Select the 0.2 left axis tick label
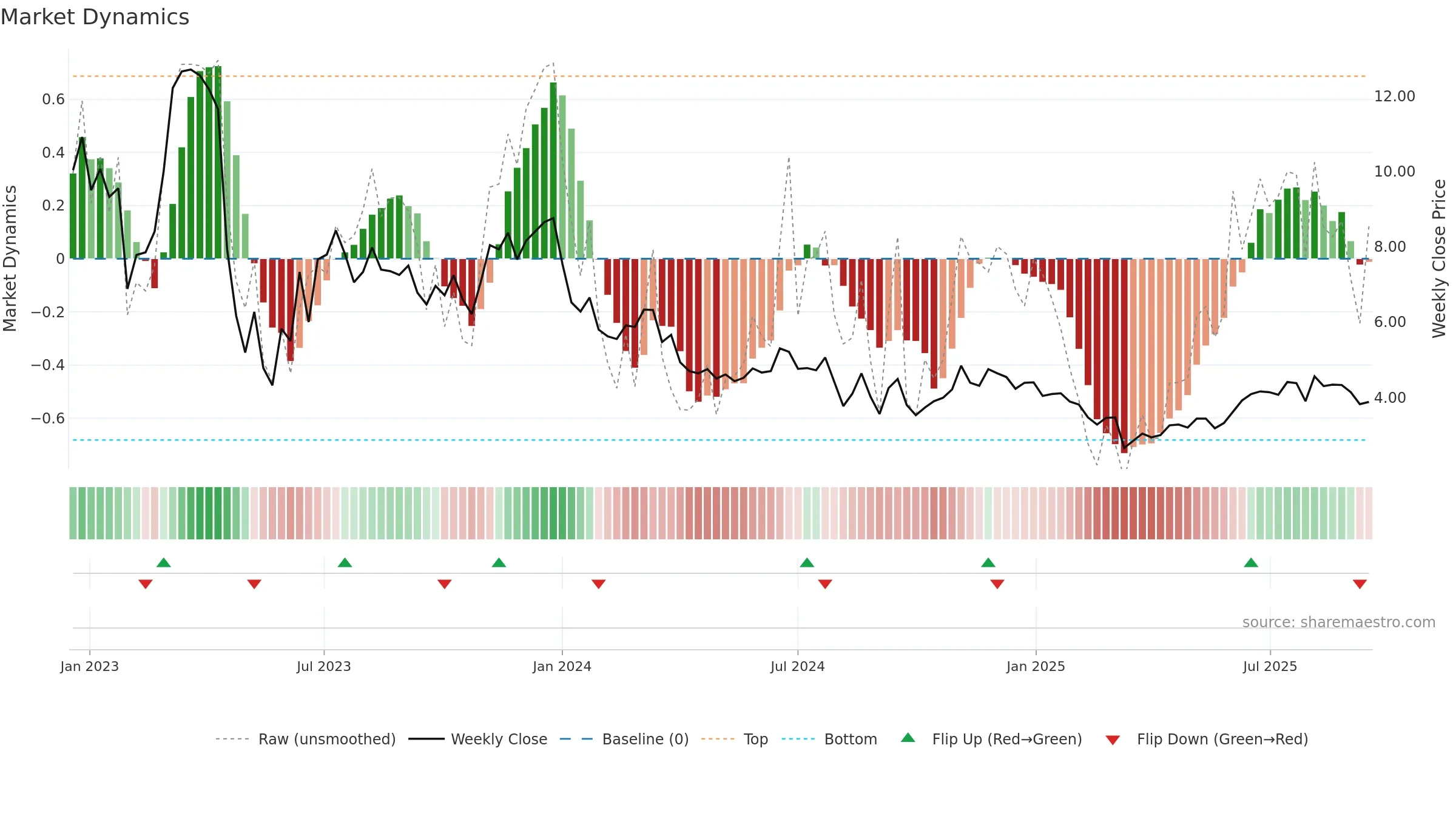 53,206
